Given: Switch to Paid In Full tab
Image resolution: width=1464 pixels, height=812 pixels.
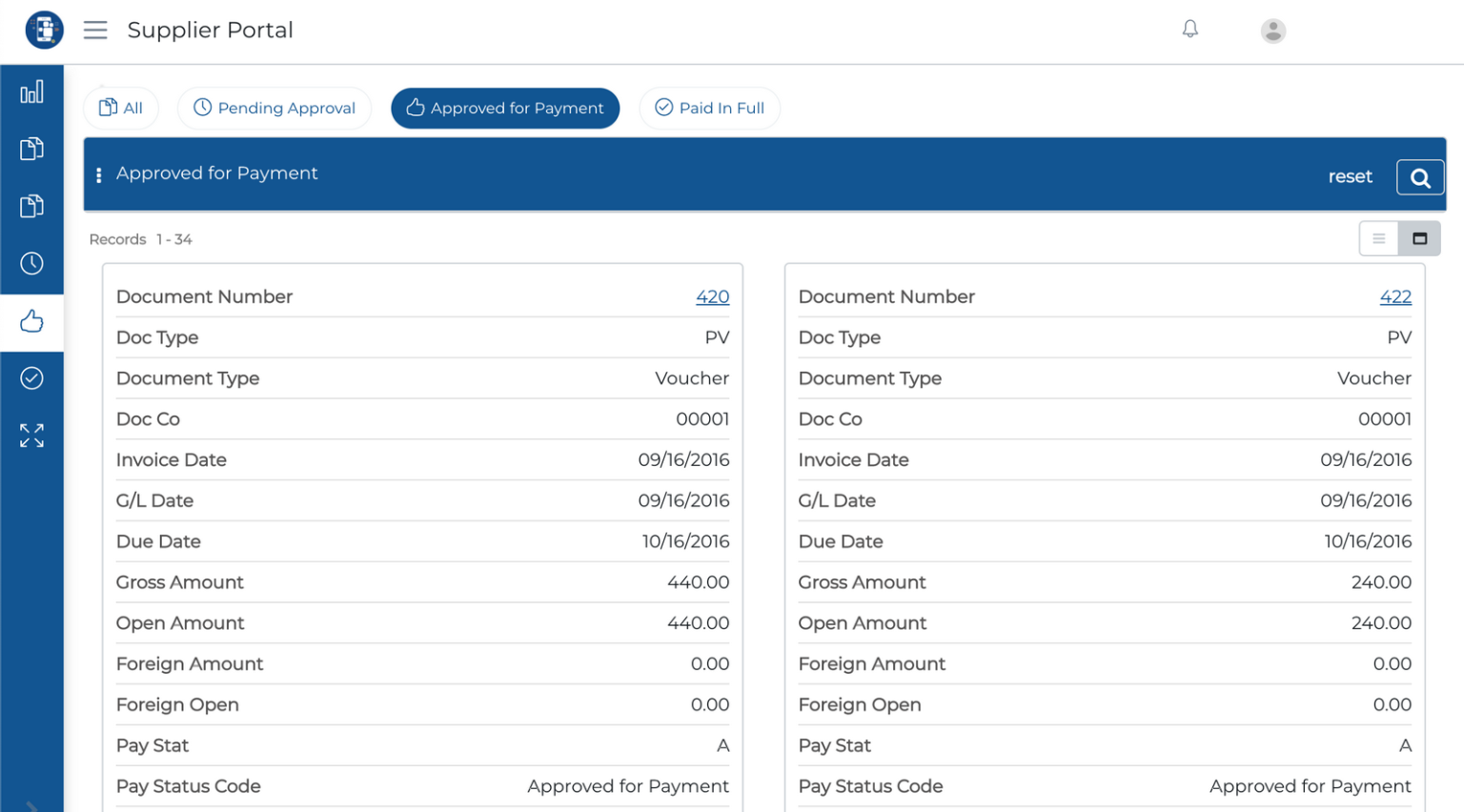Looking at the screenshot, I should 709,109.
